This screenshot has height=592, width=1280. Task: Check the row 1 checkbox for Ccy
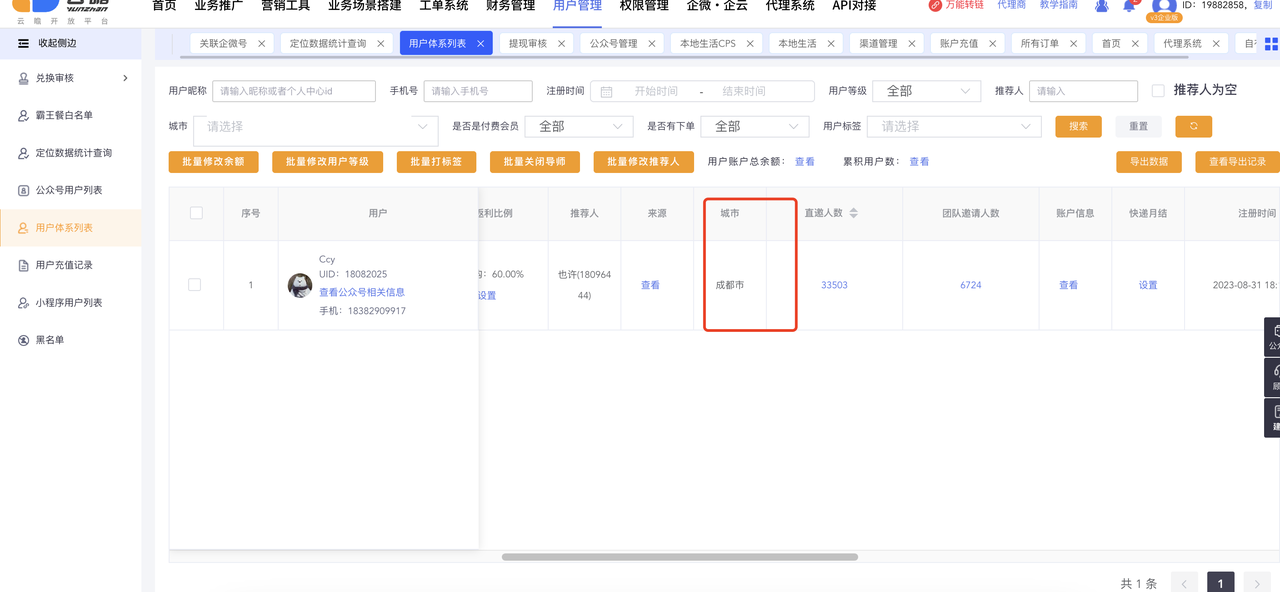pos(195,285)
